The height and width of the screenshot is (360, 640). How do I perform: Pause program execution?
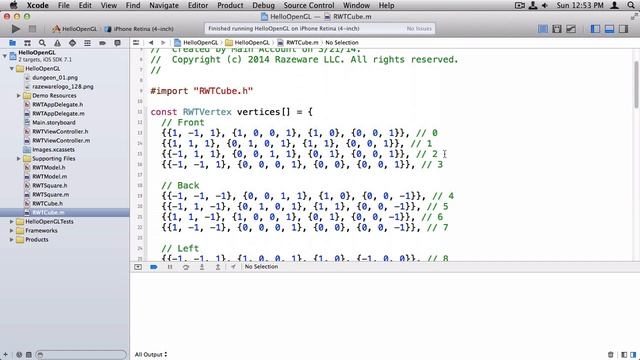(x=170, y=267)
